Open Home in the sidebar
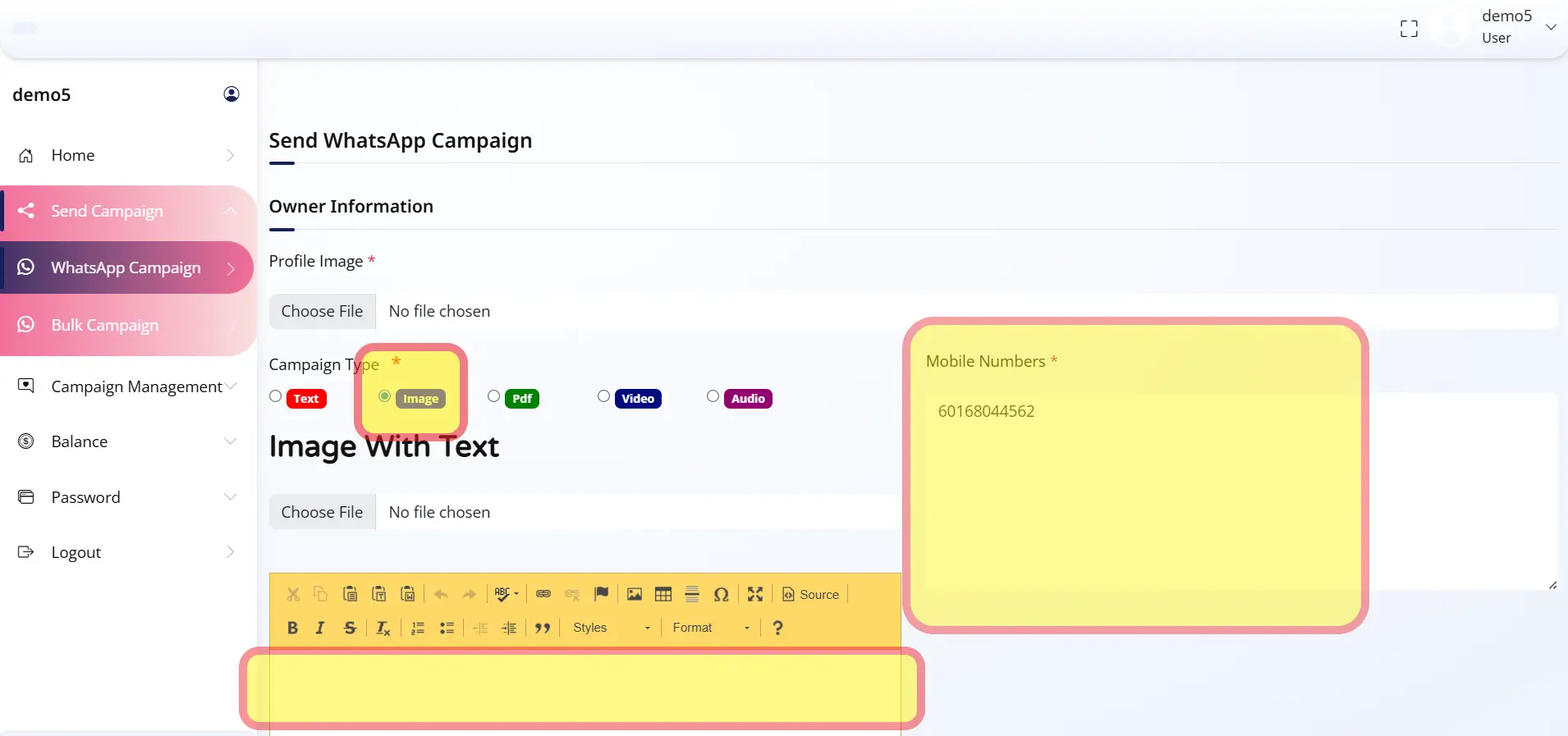 [x=126, y=155]
